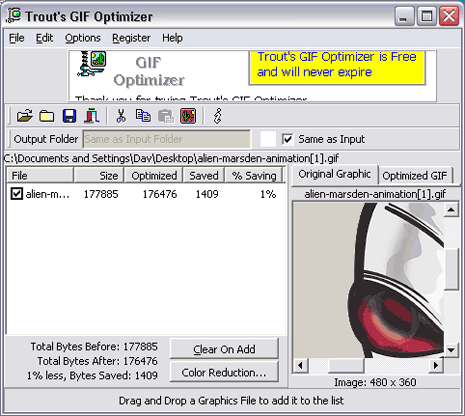Click the File column header
The height and width of the screenshot is (416, 465).
(x=40, y=175)
